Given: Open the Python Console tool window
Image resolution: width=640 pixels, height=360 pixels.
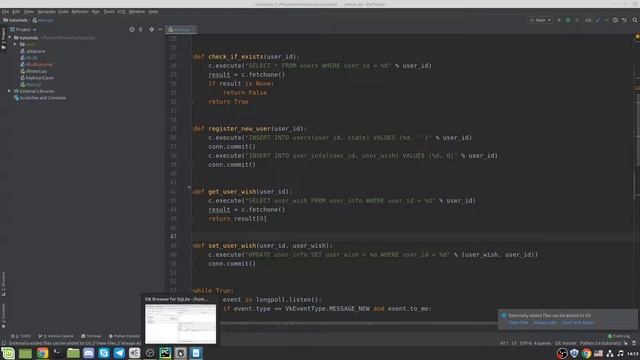Looking at the screenshot, I should click(x=124, y=336).
